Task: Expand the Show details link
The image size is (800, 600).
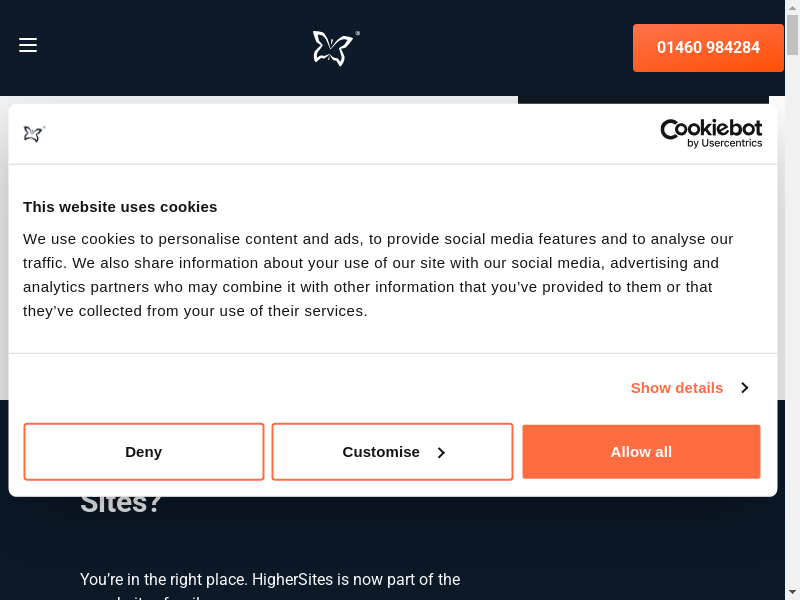Action: click(x=677, y=388)
